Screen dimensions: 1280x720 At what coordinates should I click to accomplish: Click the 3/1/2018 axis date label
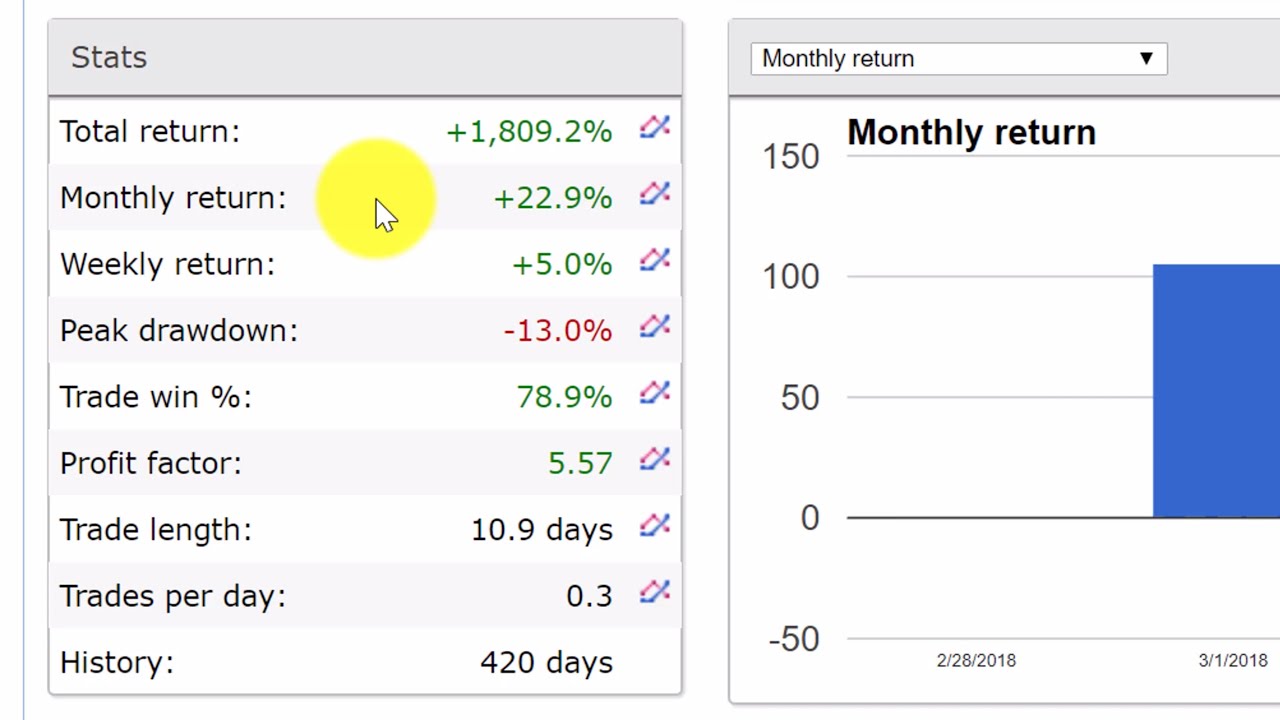1233,660
